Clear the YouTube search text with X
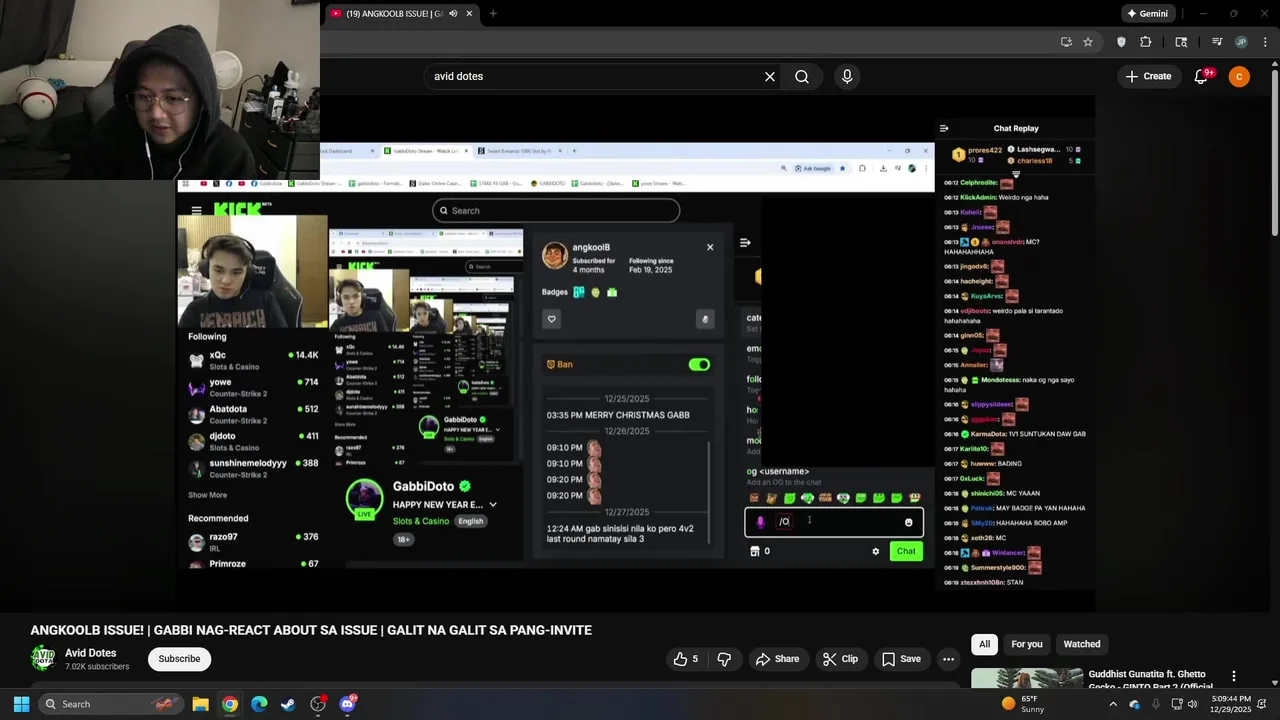The image size is (1280, 720). 770,76
